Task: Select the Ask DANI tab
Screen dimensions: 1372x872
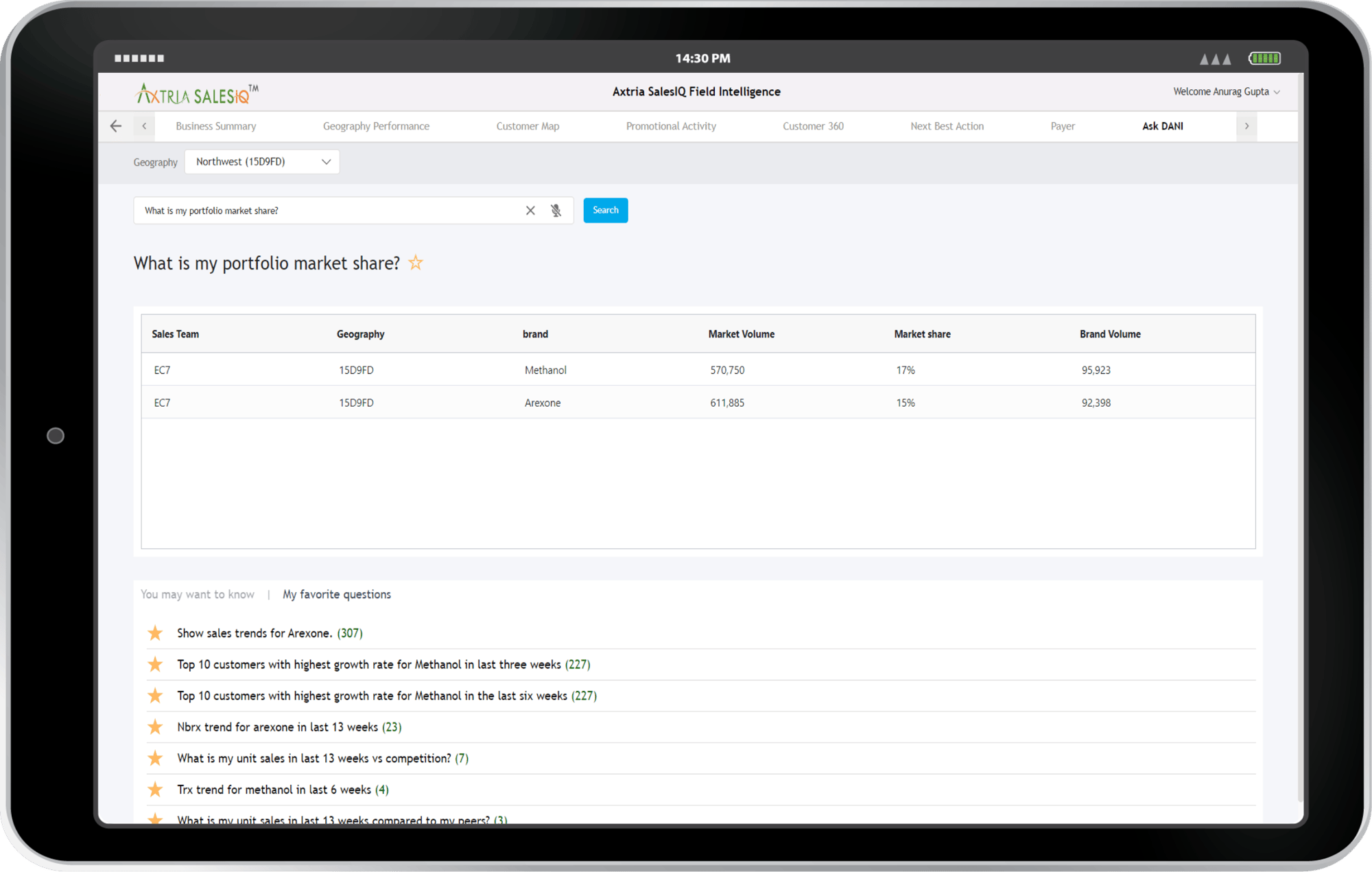Action: (x=1163, y=126)
